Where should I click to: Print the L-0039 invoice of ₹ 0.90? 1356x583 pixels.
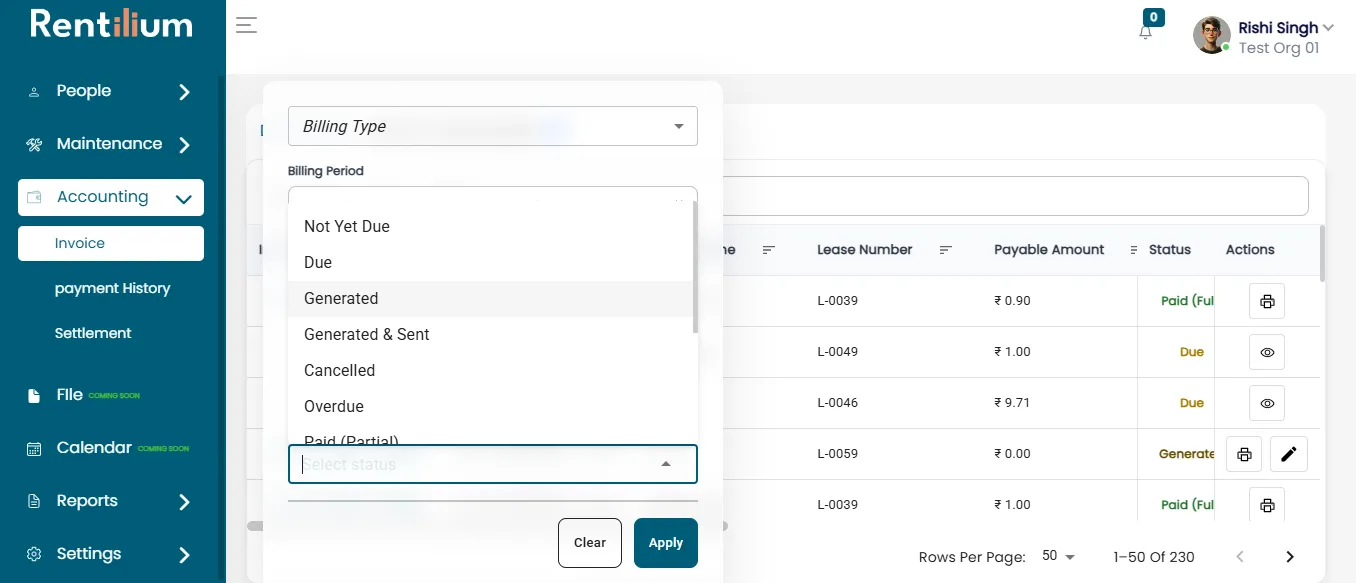(1267, 301)
